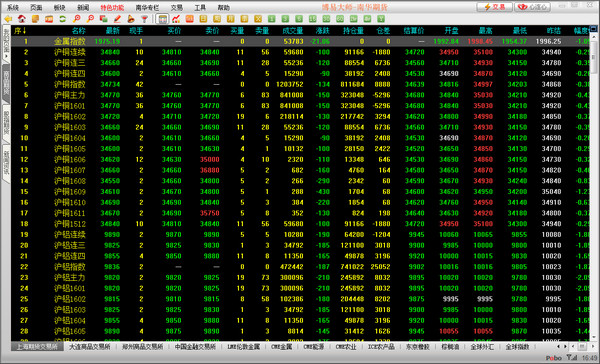Toggle the 日 daily period button
The width and height of the screenshot is (600, 364).
[203, 19]
